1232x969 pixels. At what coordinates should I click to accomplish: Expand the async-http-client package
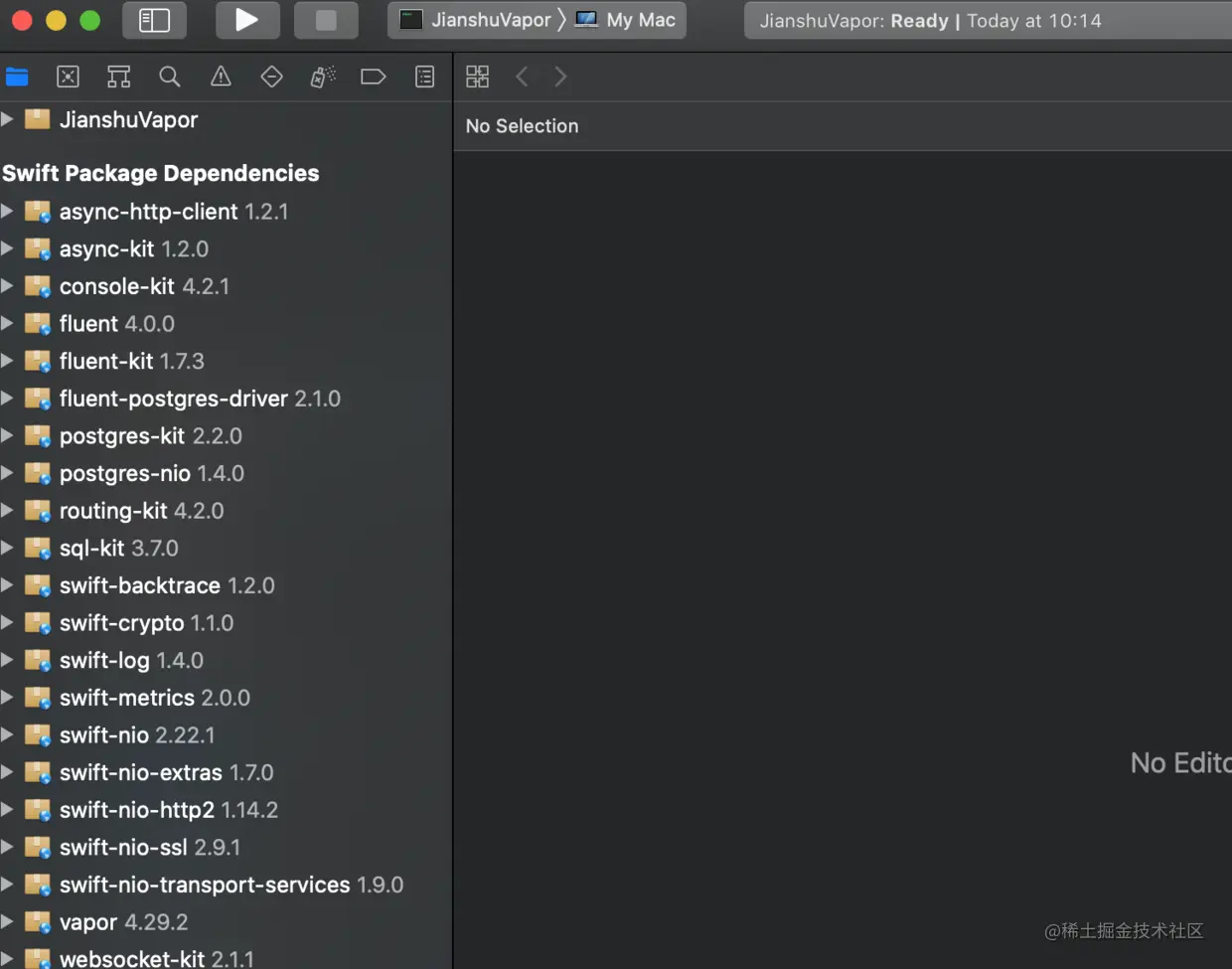[7, 211]
